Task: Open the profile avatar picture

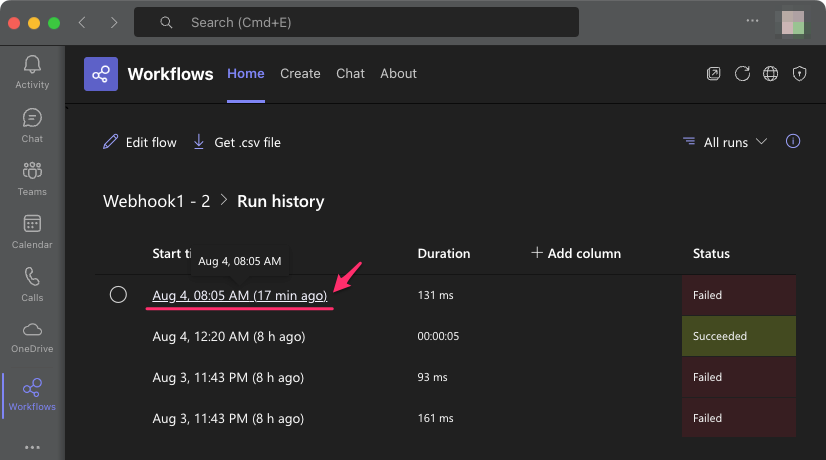Action: pyautogui.click(x=792, y=23)
